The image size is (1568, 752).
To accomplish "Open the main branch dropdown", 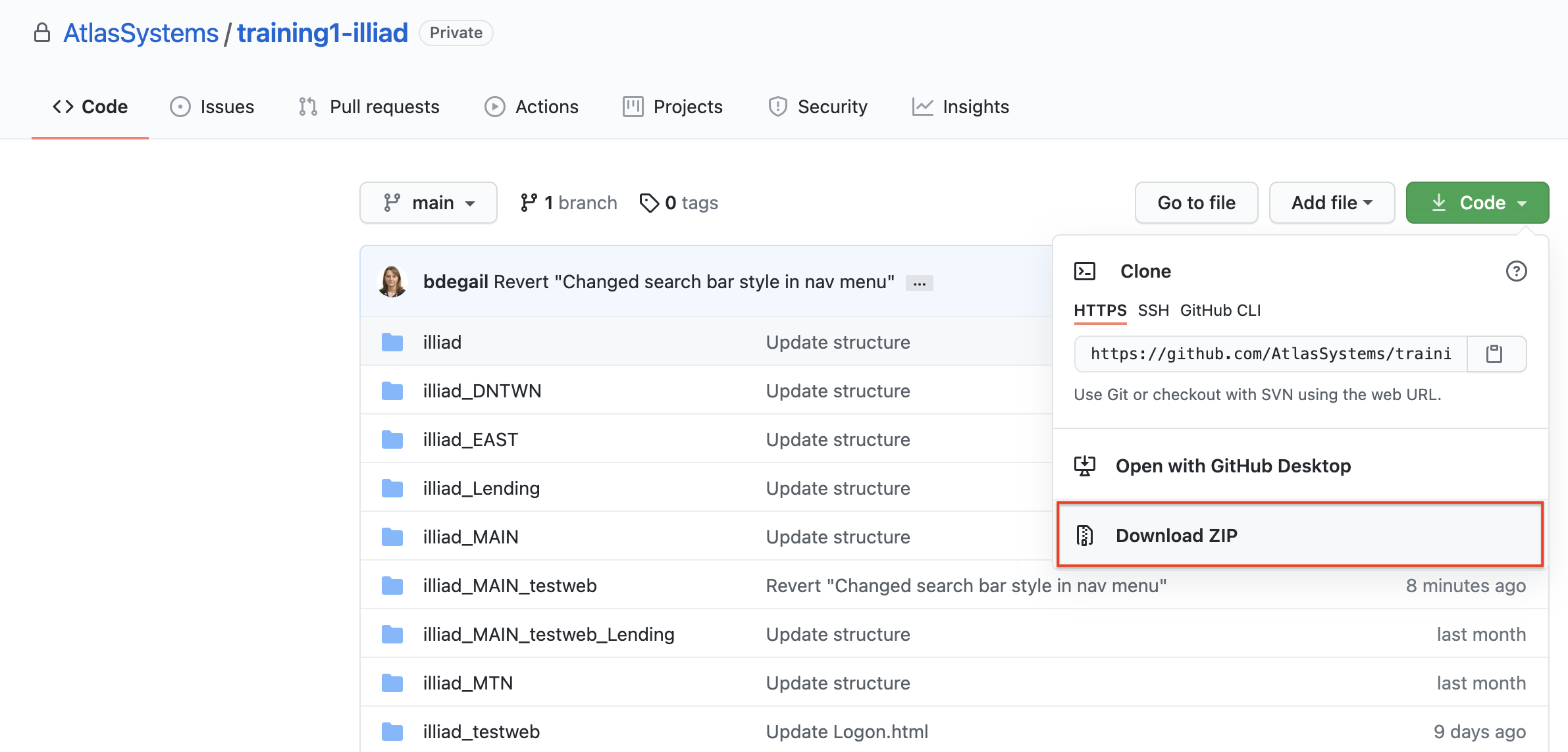I will coord(429,203).
